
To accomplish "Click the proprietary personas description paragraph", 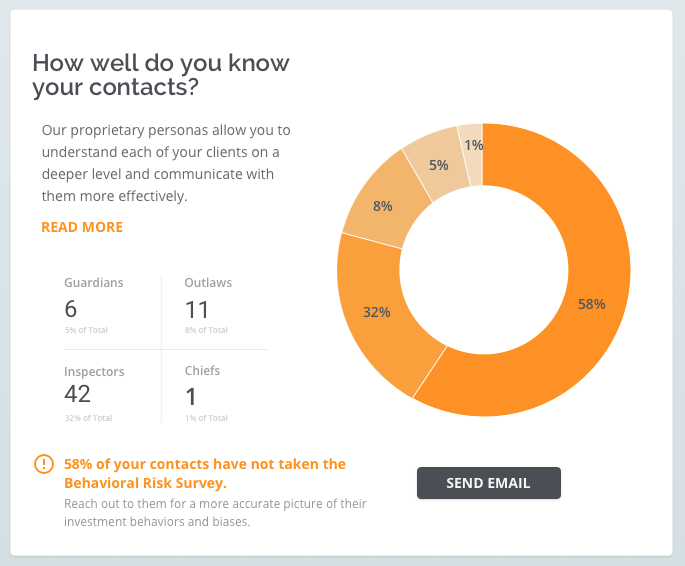I will coord(166,163).
